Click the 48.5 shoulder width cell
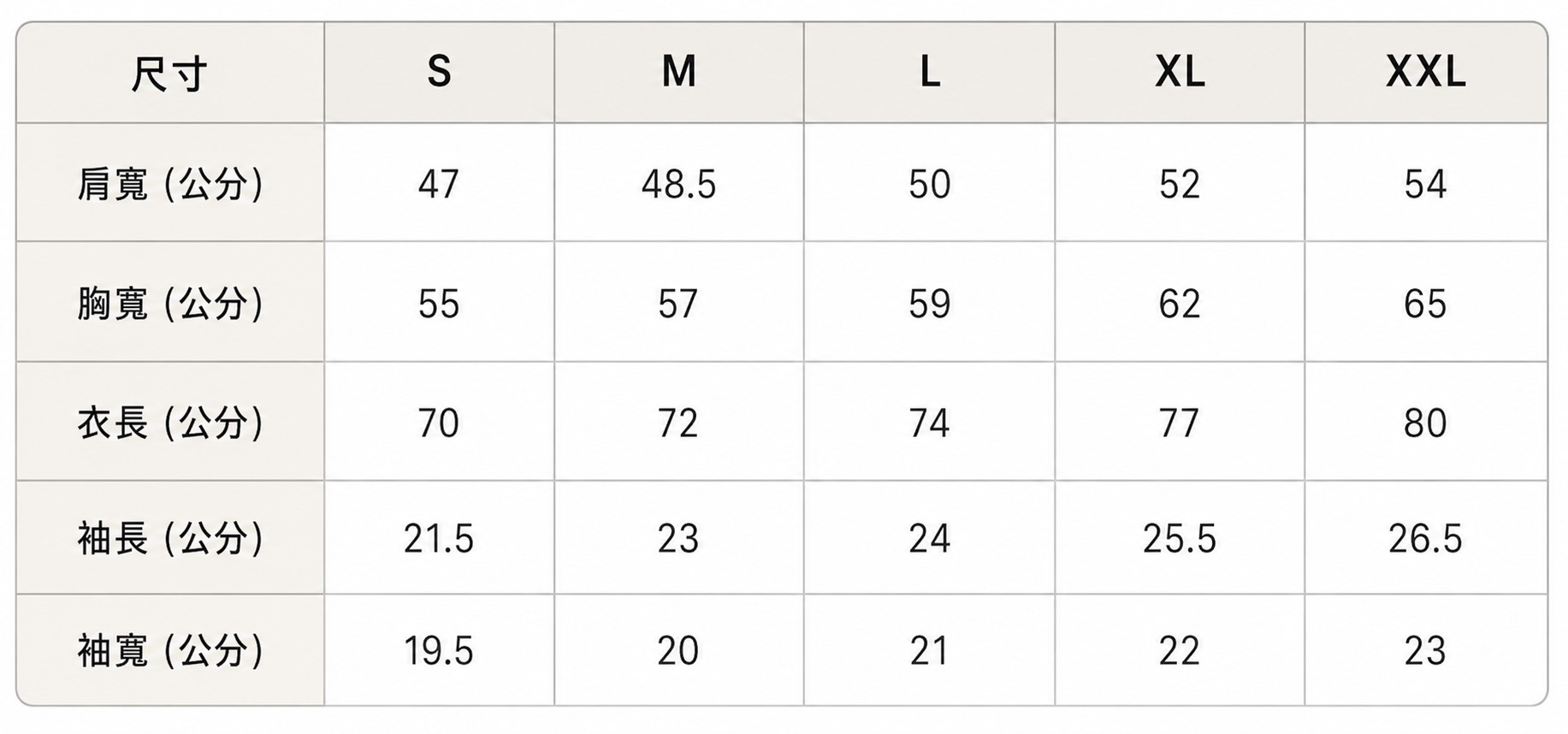This screenshot has width=1568, height=734. (x=679, y=182)
